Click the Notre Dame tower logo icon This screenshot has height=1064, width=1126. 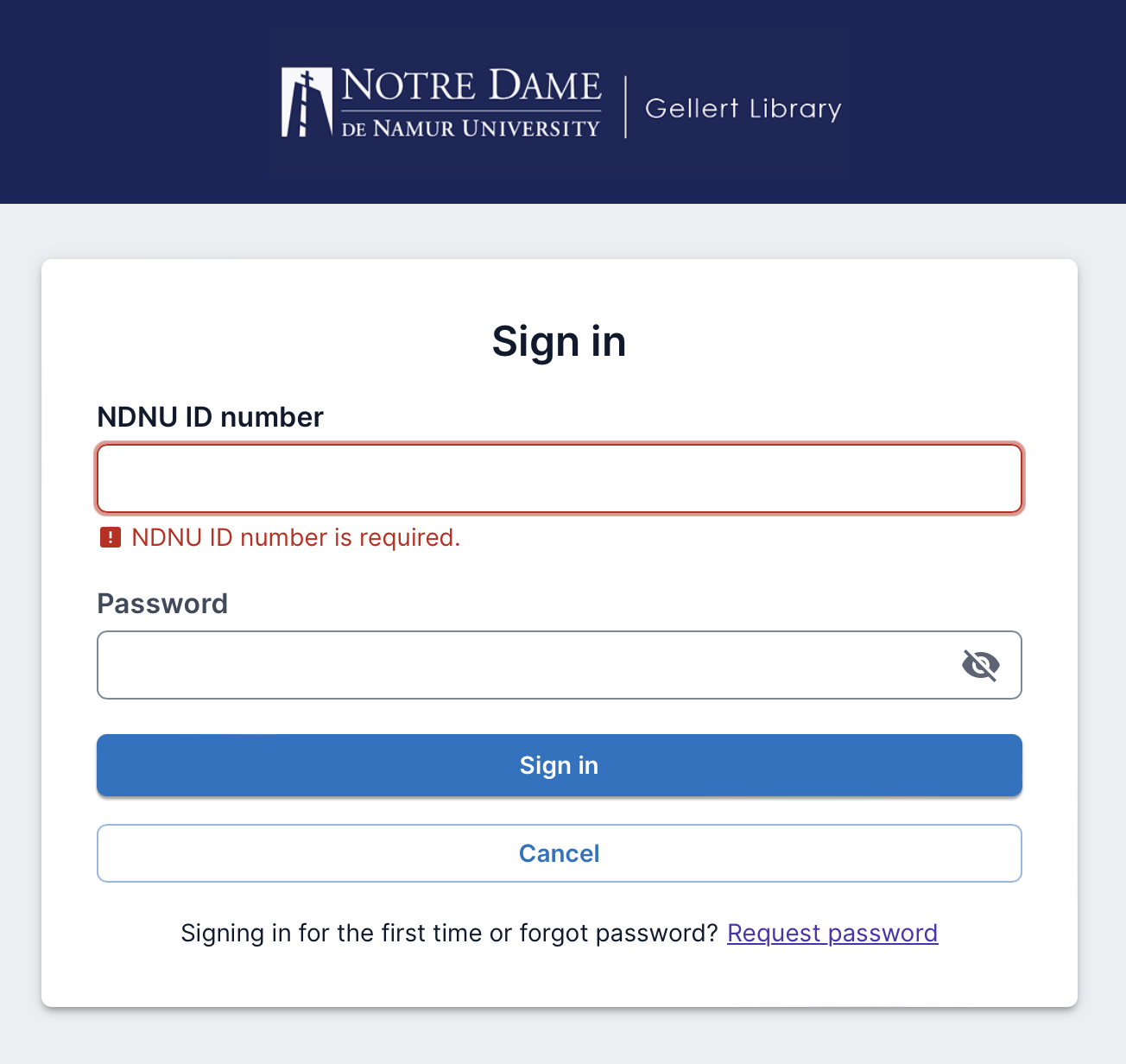306,103
